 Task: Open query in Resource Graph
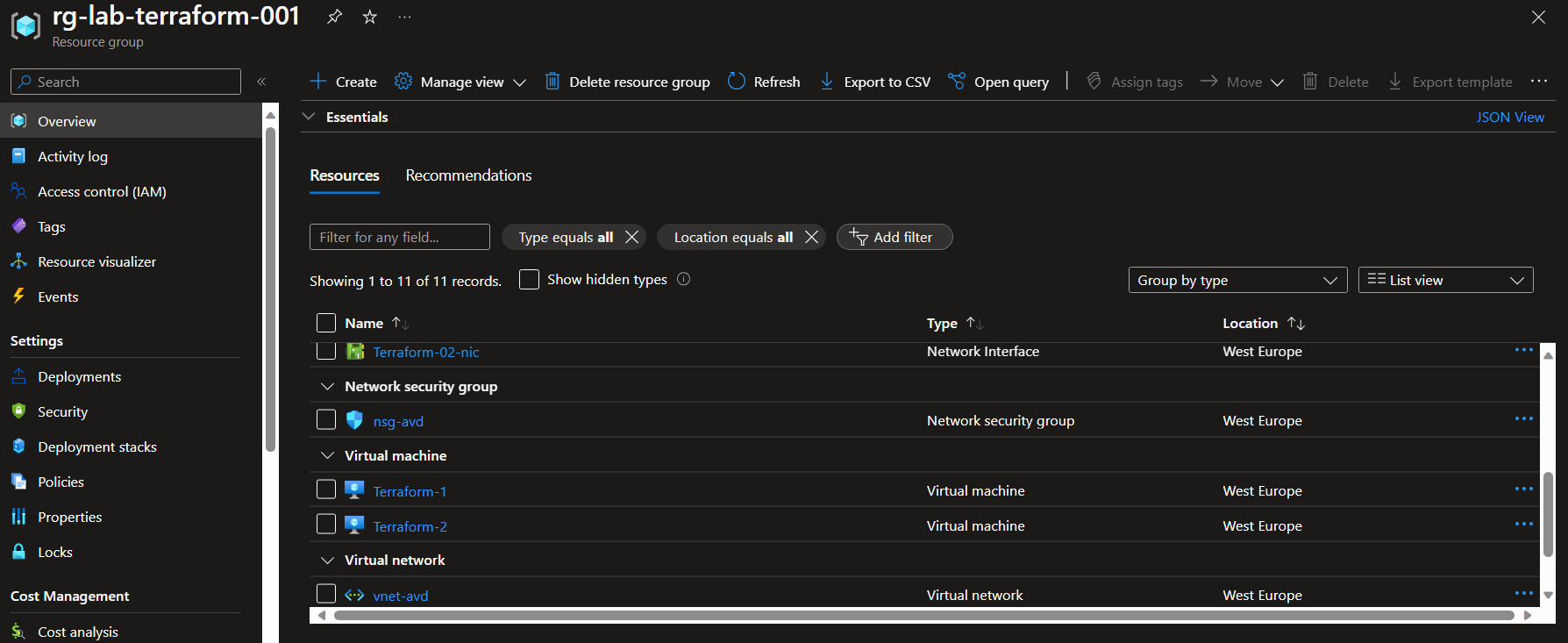(998, 82)
